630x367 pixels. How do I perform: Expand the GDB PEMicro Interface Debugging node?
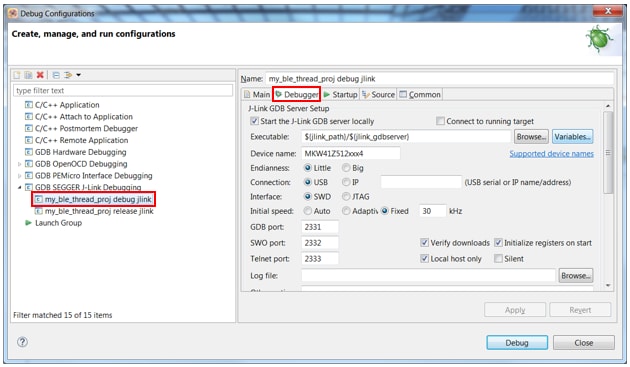coord(19,176)
